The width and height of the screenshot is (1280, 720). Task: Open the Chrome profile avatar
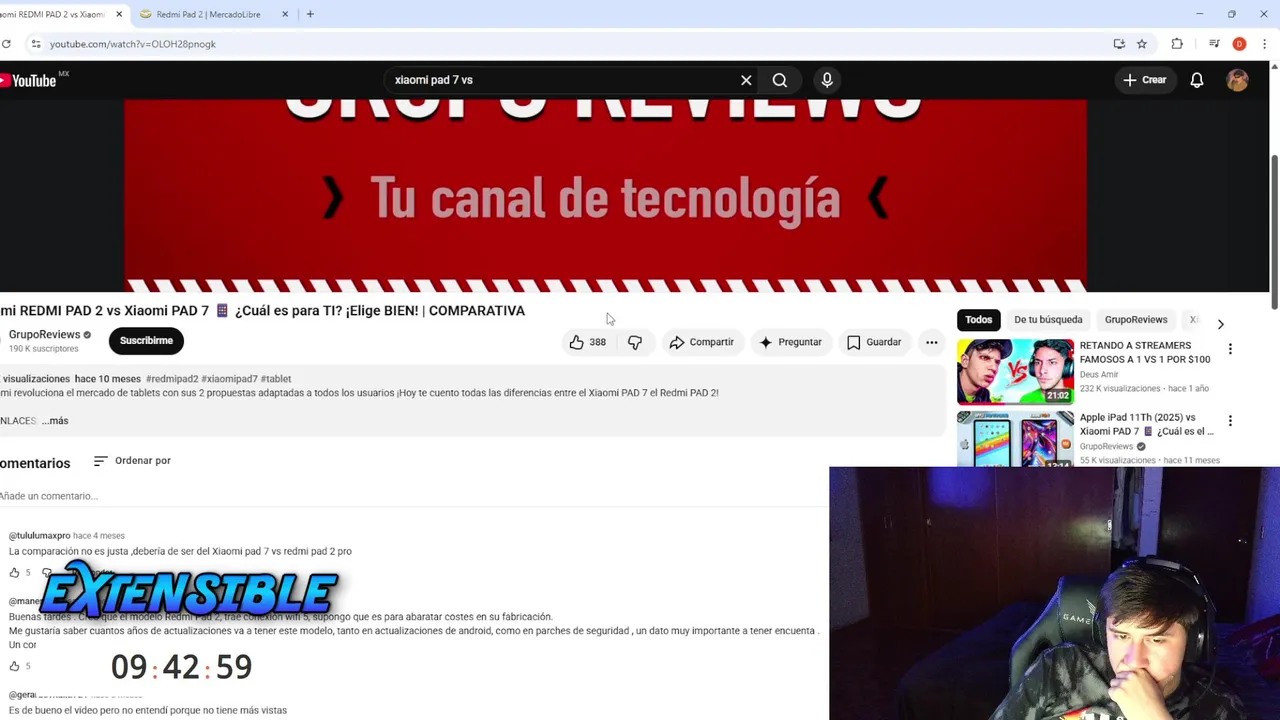pos(1239,44)
